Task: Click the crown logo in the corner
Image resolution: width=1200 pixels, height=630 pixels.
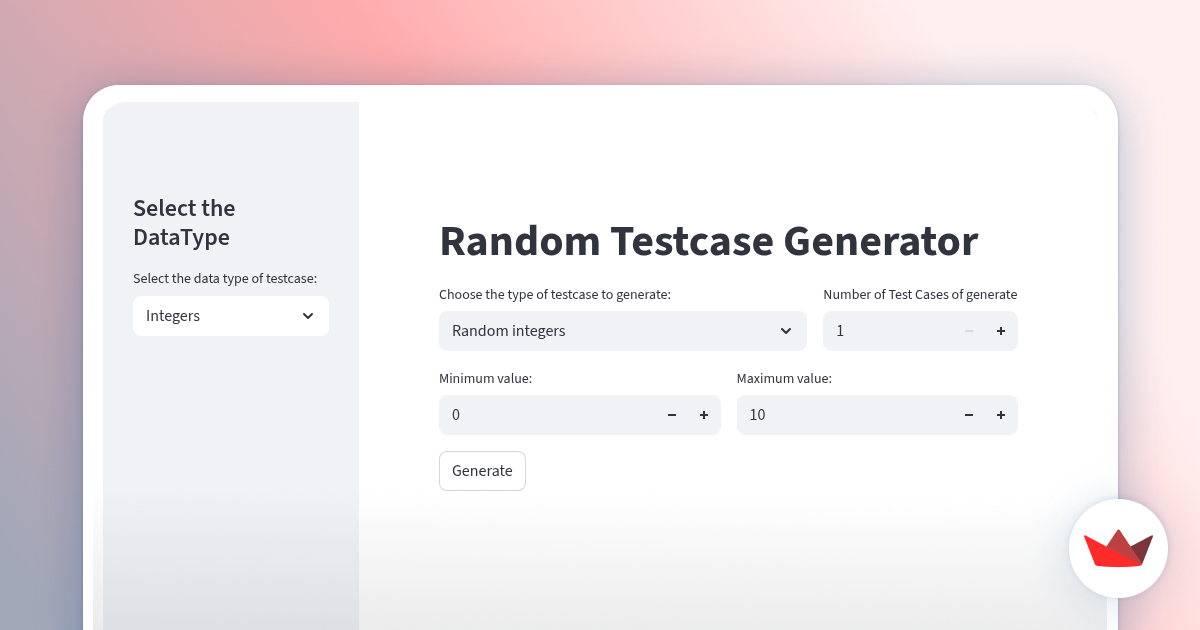Action: [x=1118, y=548]
